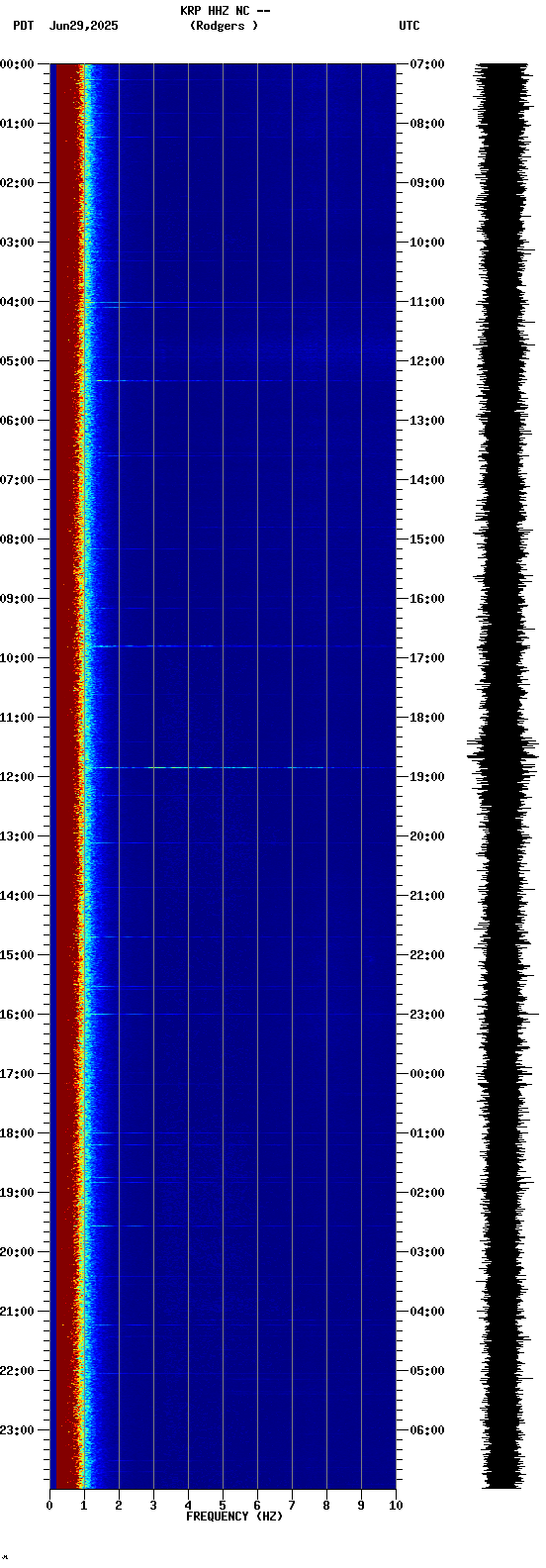
Task: Click the 10:00 UTC time label
Action: point(427,243)
